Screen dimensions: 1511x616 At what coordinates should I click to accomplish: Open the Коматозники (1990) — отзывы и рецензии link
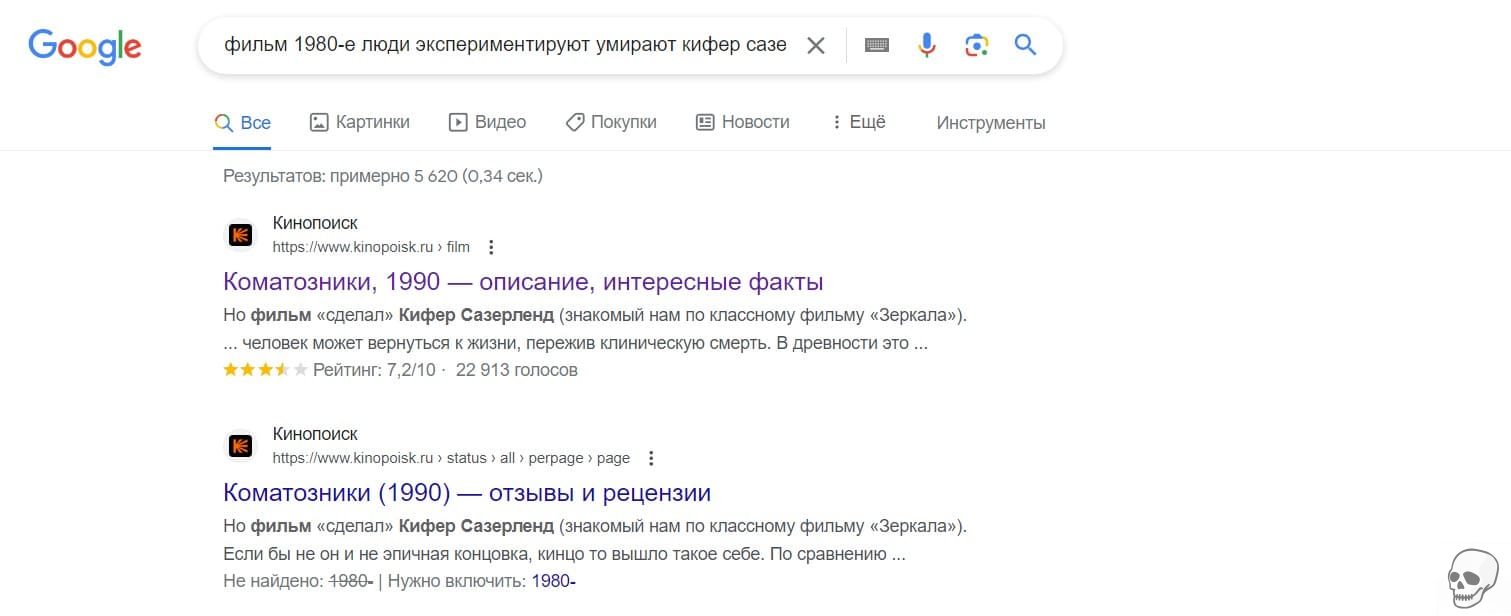(467, 492)
